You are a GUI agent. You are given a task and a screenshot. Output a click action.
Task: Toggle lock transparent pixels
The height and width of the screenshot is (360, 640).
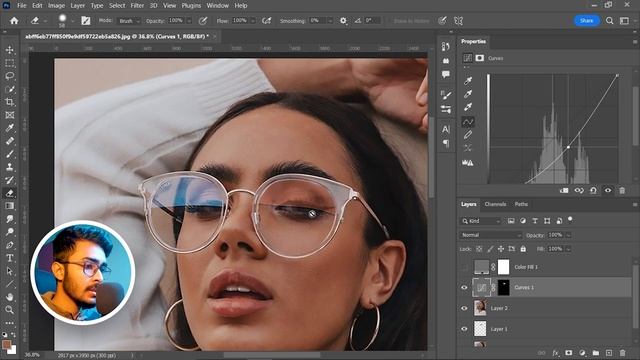(479, 249)
